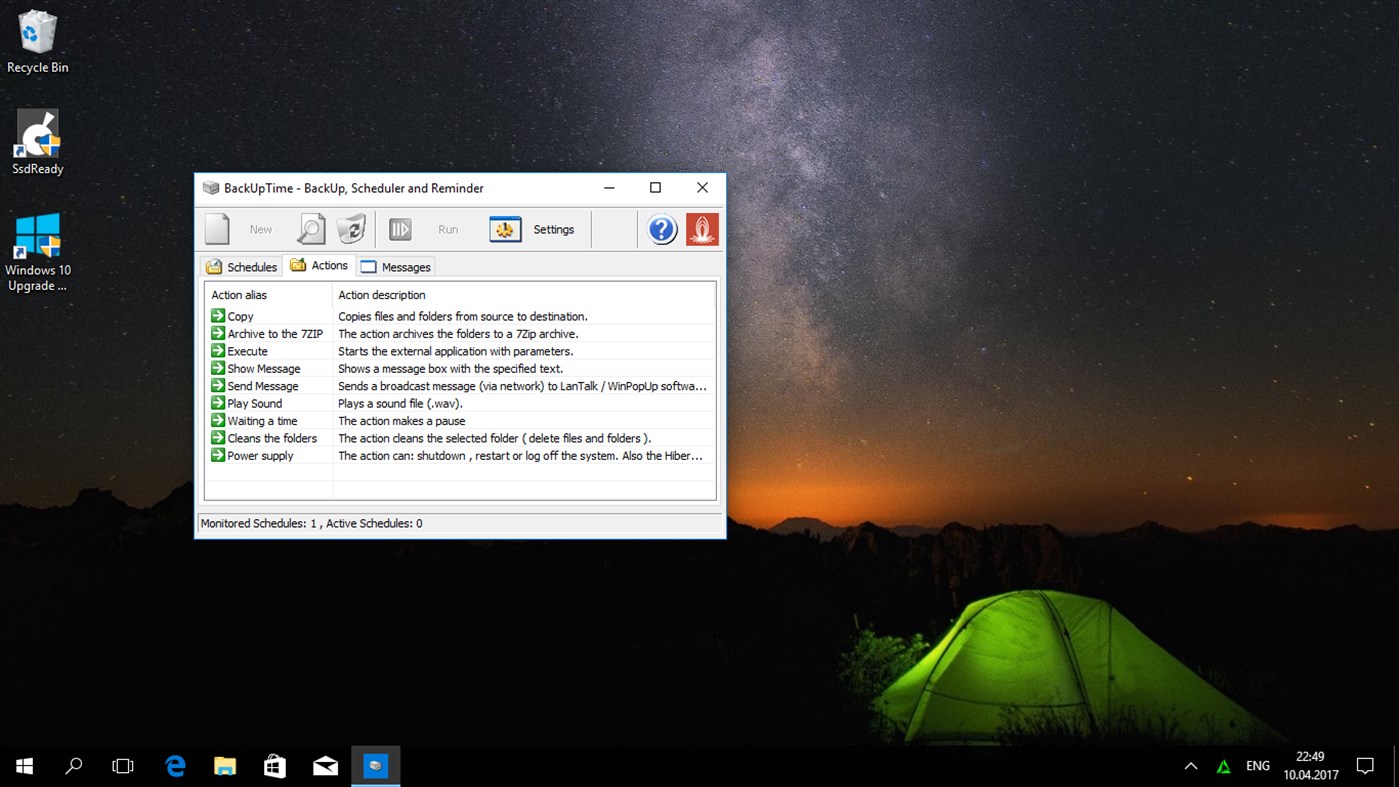
Task: Select the Copy action green arrow icon
Action: [x=217, y=316]
